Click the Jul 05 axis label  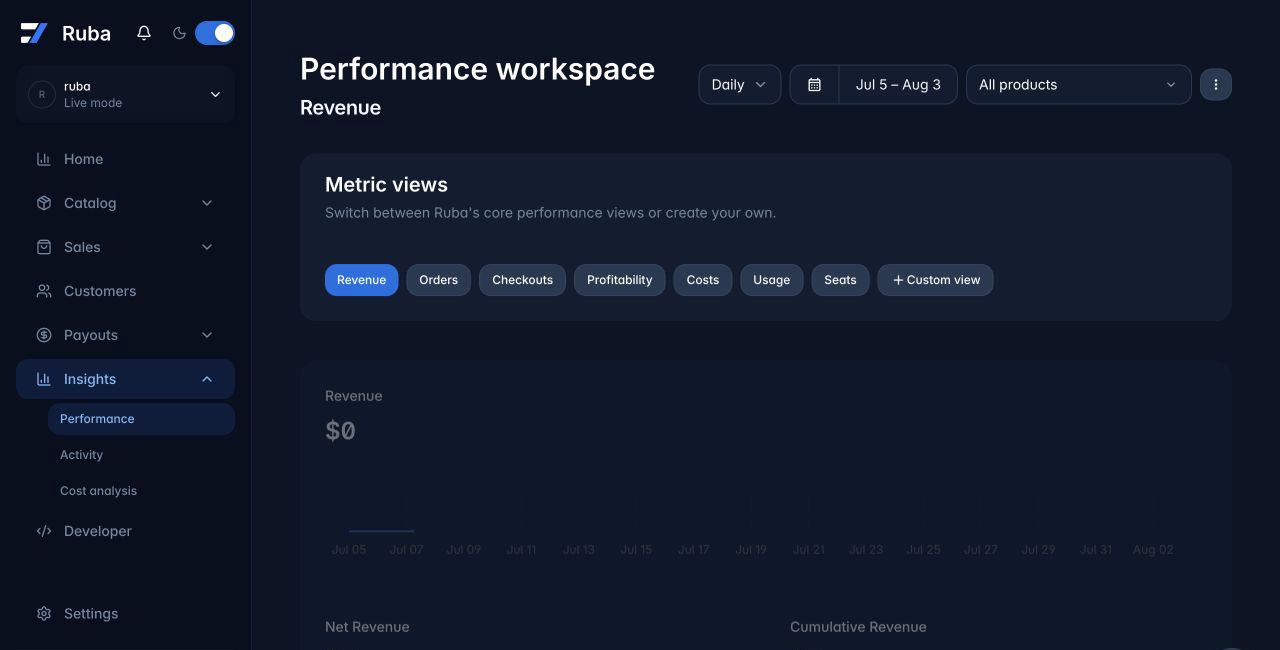pyautogui.click(x=349, y=550)
